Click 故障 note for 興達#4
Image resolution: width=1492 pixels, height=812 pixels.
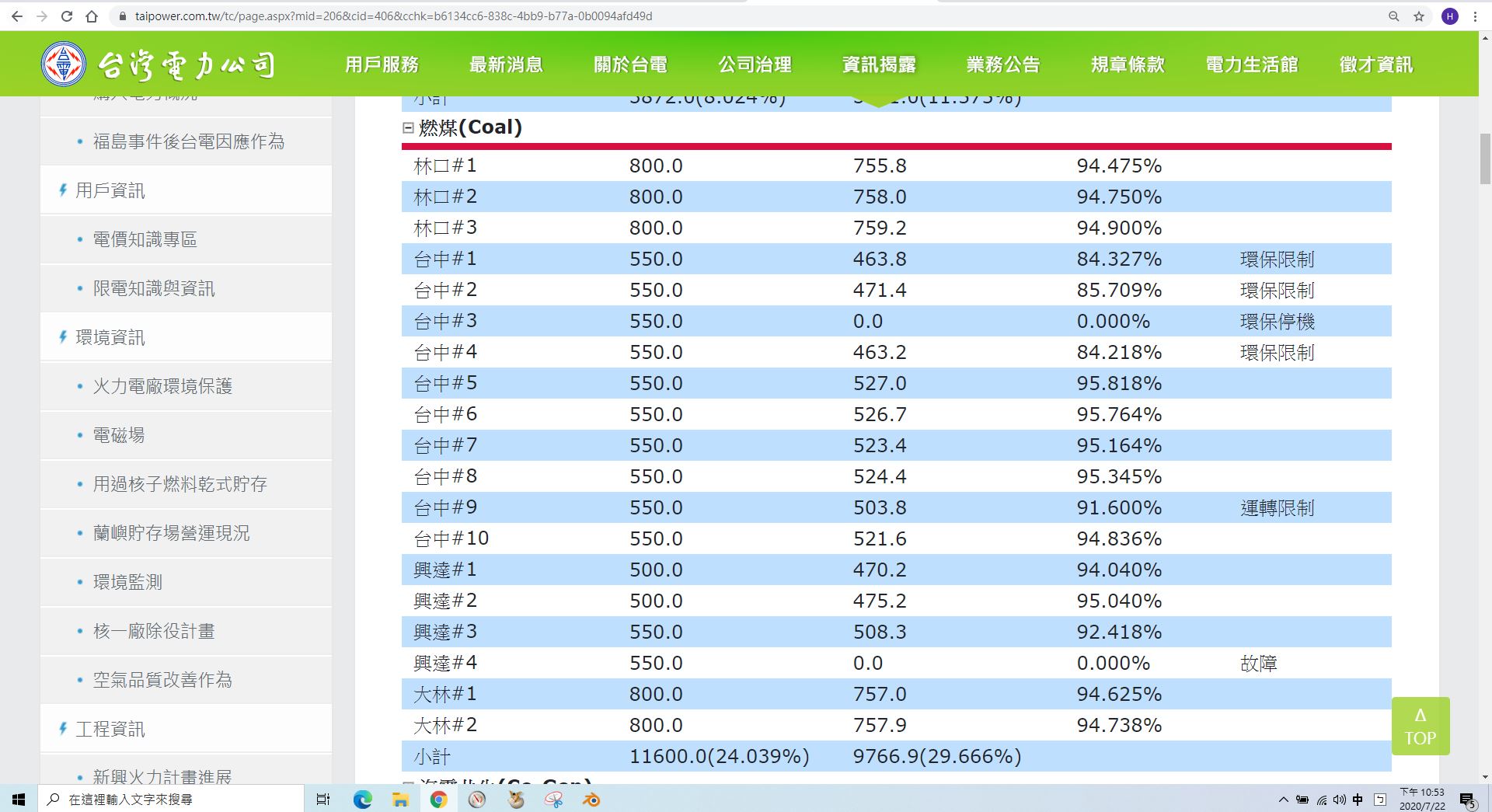(x=1259, y=663)
